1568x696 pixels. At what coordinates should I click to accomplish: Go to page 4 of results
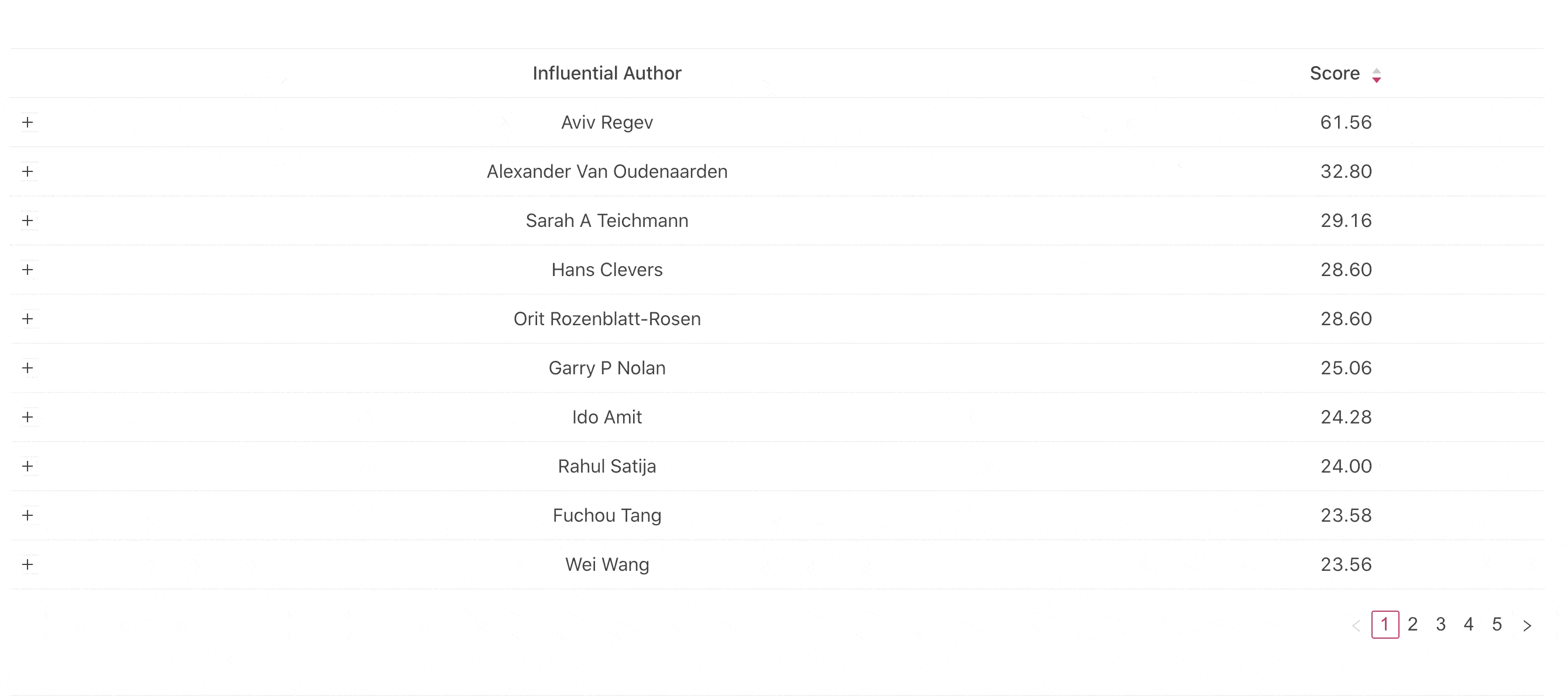tap(1469, 624)
